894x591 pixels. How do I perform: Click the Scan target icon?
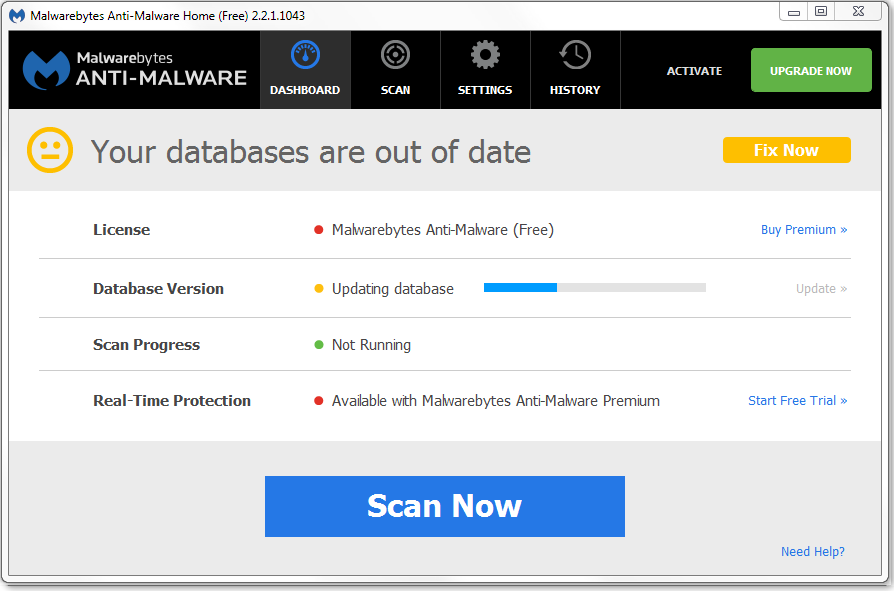click(395, 55)
